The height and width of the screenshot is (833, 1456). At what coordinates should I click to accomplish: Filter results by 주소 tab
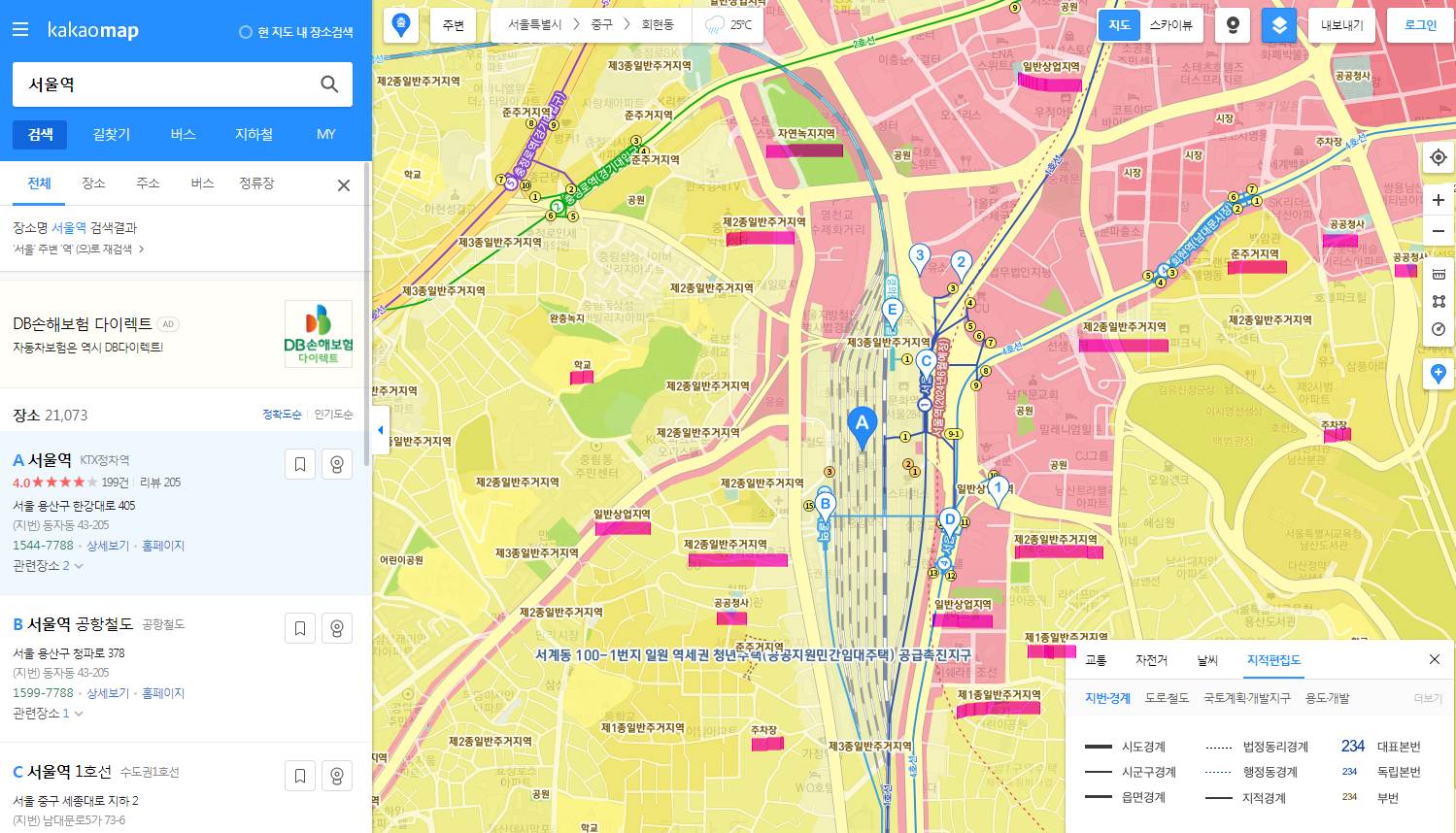click(148, 183)
